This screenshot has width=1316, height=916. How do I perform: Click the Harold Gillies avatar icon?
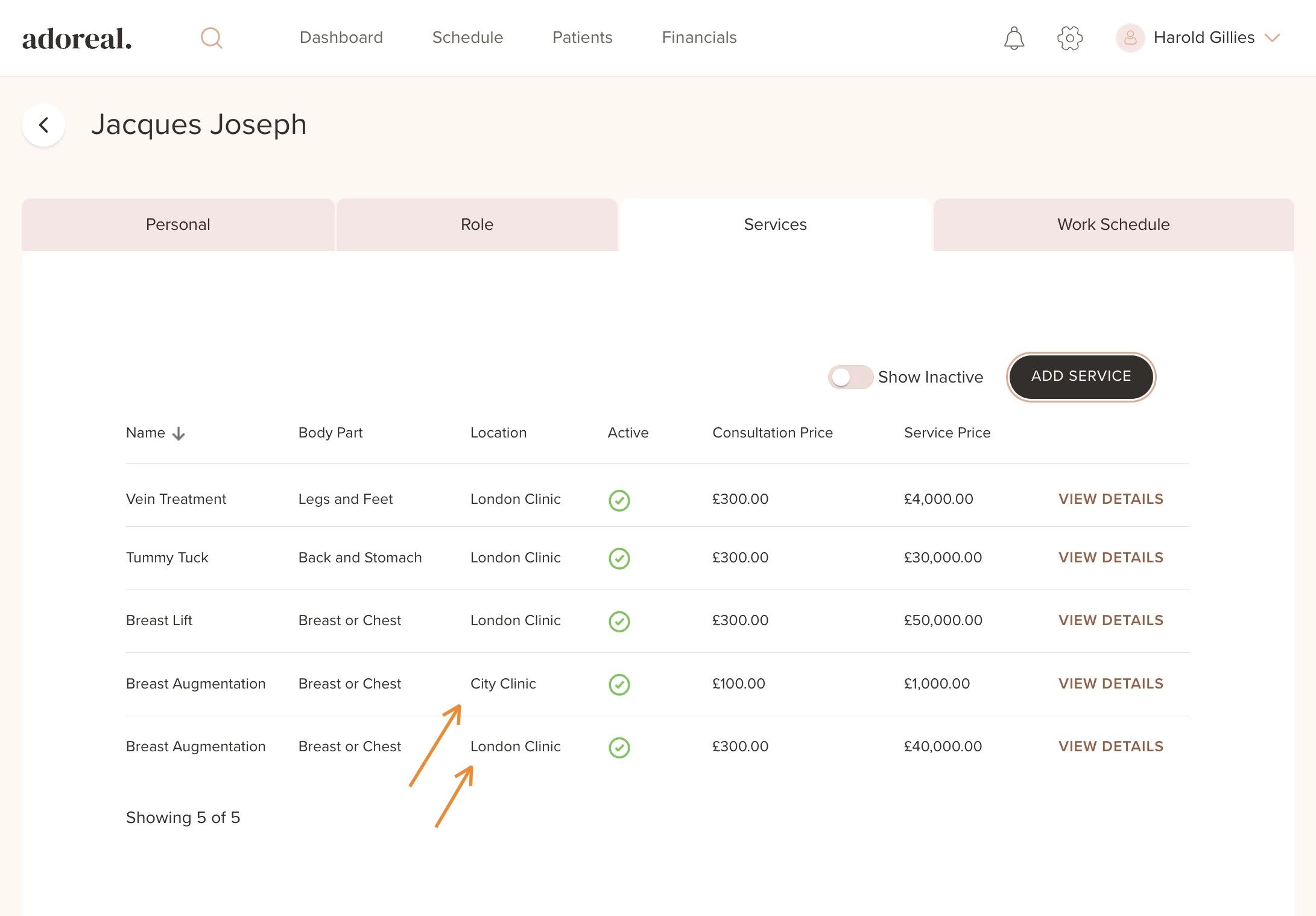point(1130,38)
